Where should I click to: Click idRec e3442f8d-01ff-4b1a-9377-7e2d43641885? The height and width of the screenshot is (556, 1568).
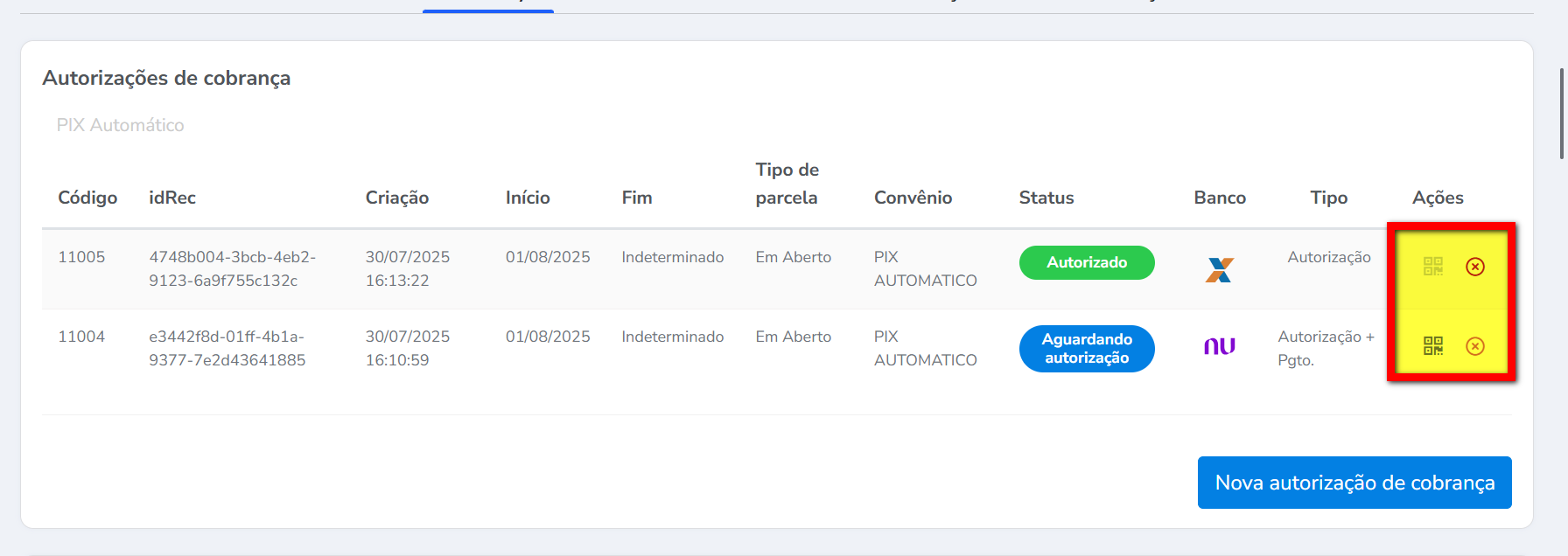pos(227,348)
